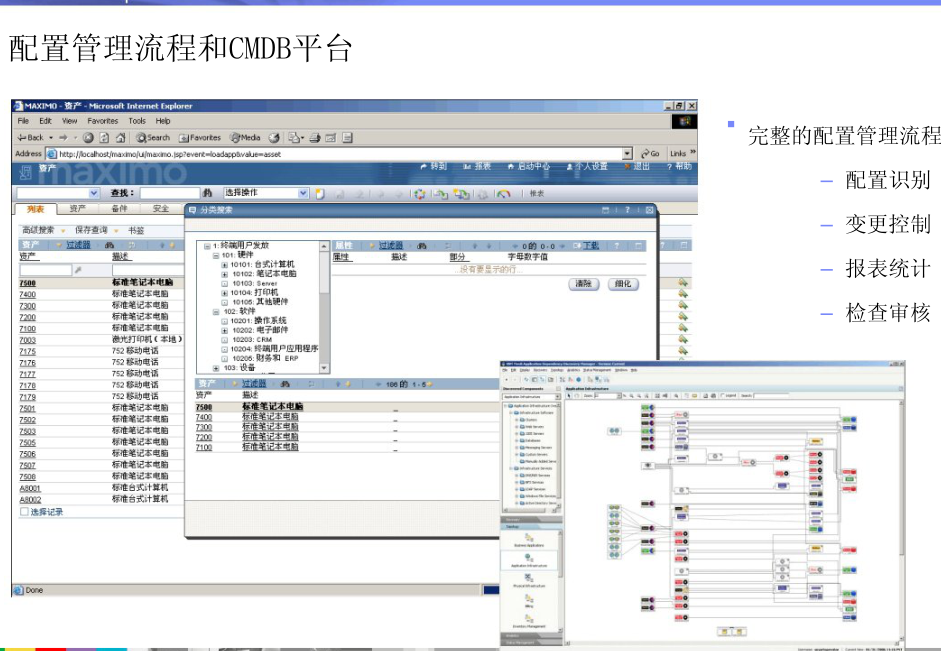This screenshot has width=941, height=651.
Task: Open asset 7003 record link
Action: pos(27,340)
